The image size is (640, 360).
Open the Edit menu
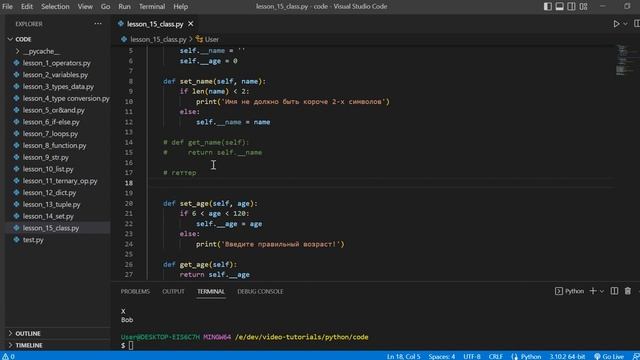point(27,7)
